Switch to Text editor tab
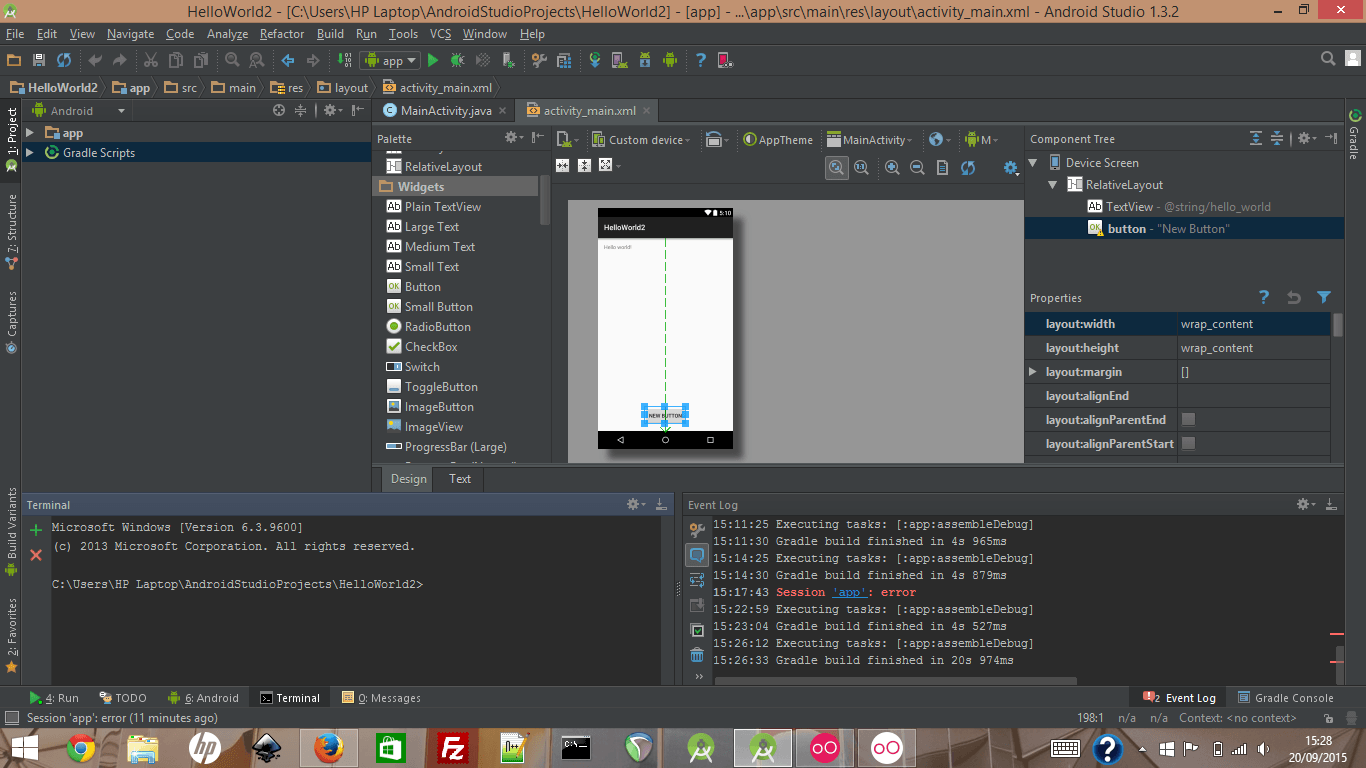The height and width of the screenshot is (768, 1366). coord(460,478)
